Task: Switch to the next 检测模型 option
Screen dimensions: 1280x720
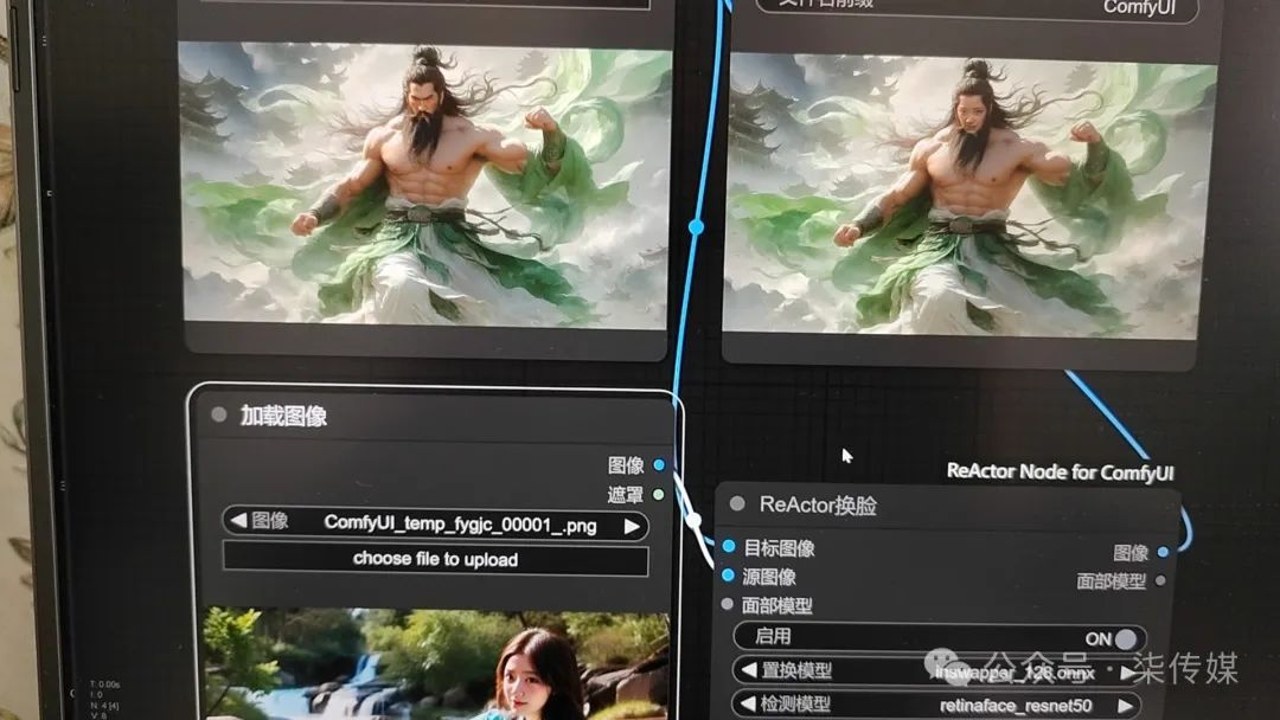Action: click(1126, 706)
